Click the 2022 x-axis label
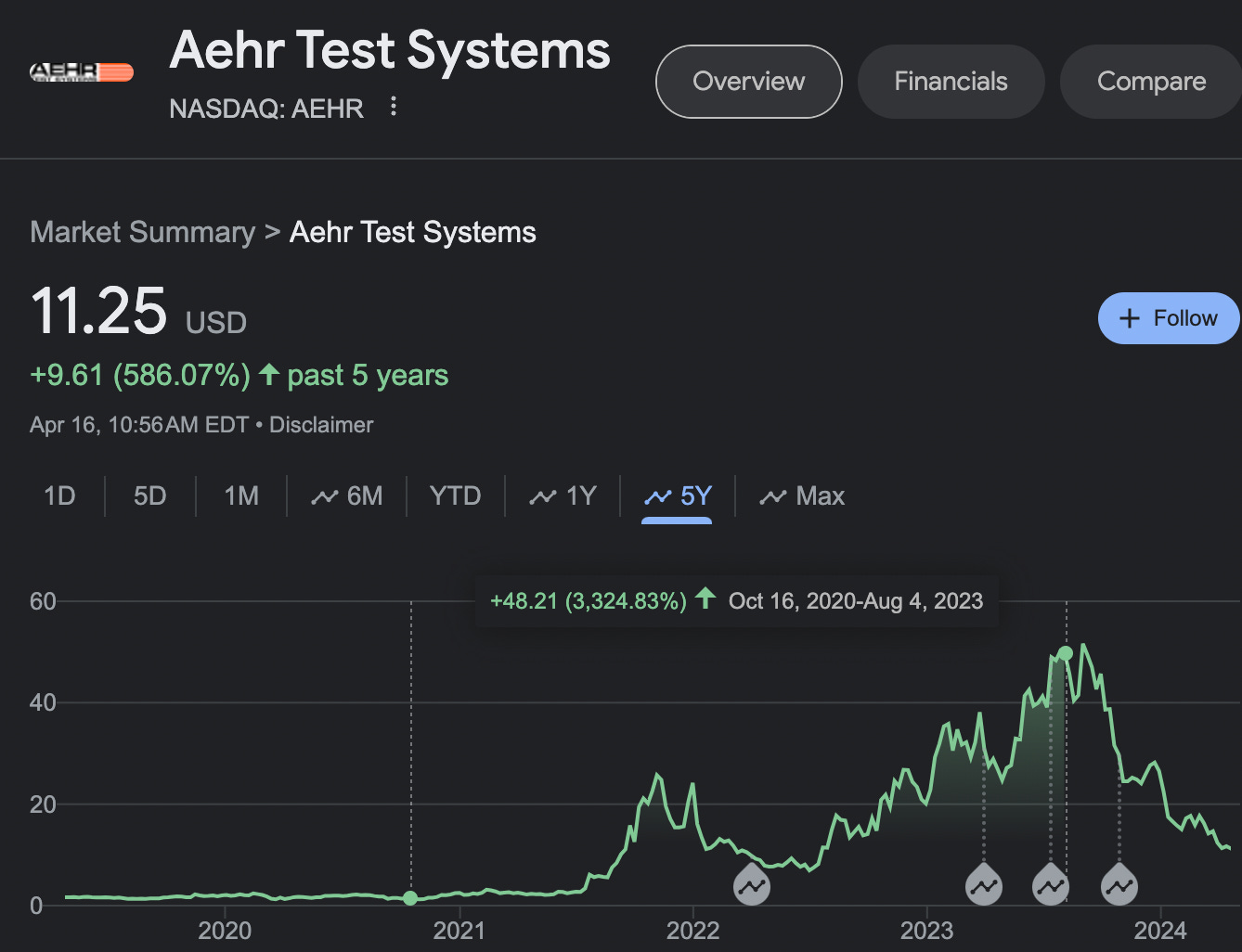The image size is (1242, 952). pyautogui.click(x=692, y=931)
